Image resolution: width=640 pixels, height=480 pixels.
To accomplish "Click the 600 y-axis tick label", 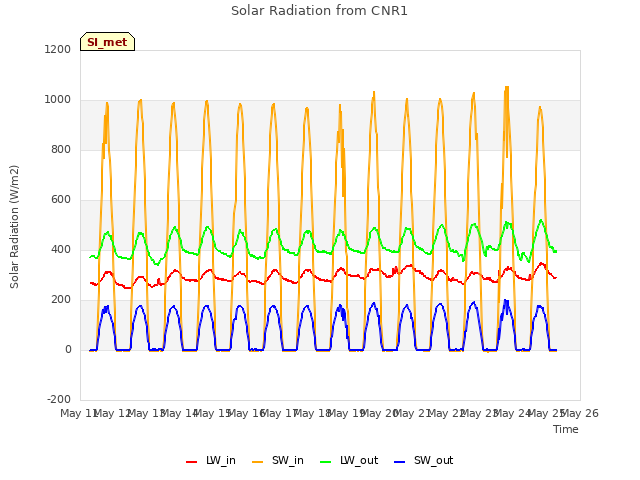I will (61, 200).
